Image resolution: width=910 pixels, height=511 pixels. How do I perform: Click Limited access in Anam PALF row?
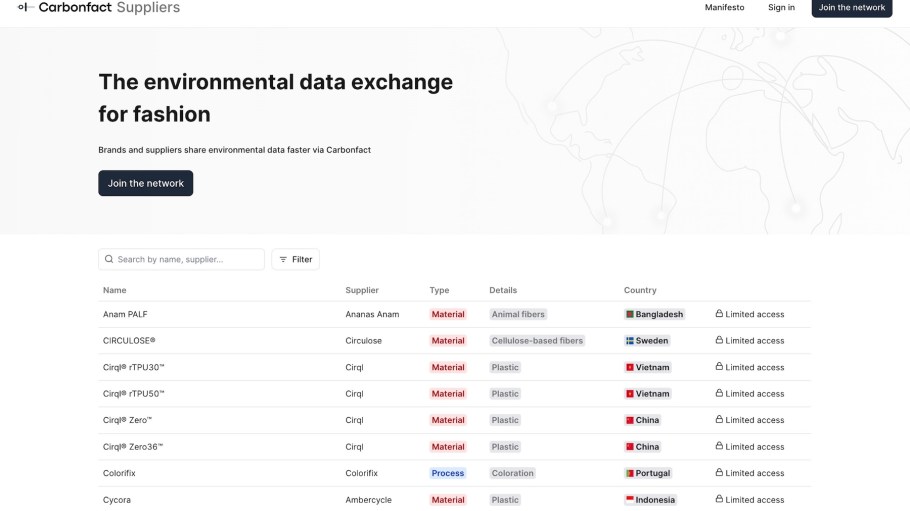coord(750,314)
